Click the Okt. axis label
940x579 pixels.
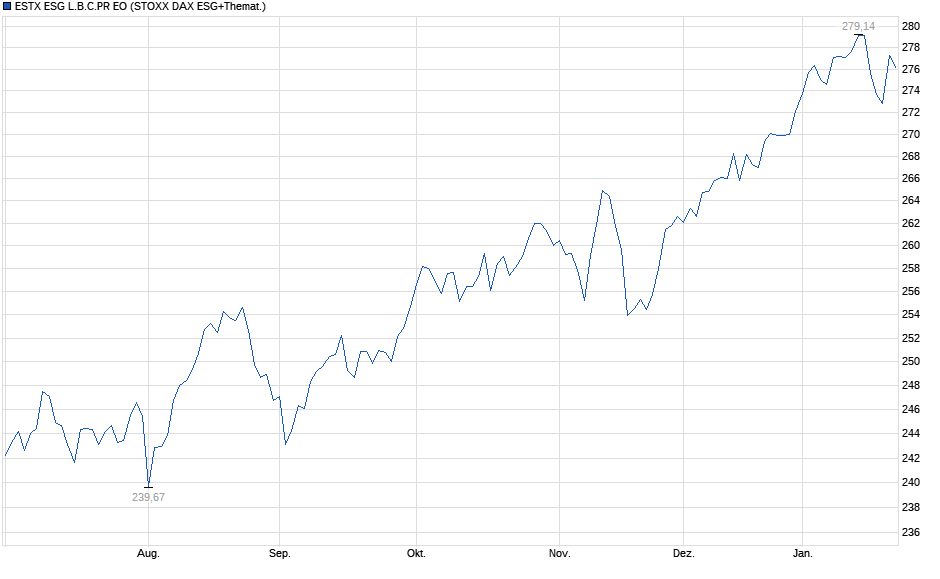[x=416, y=551]
